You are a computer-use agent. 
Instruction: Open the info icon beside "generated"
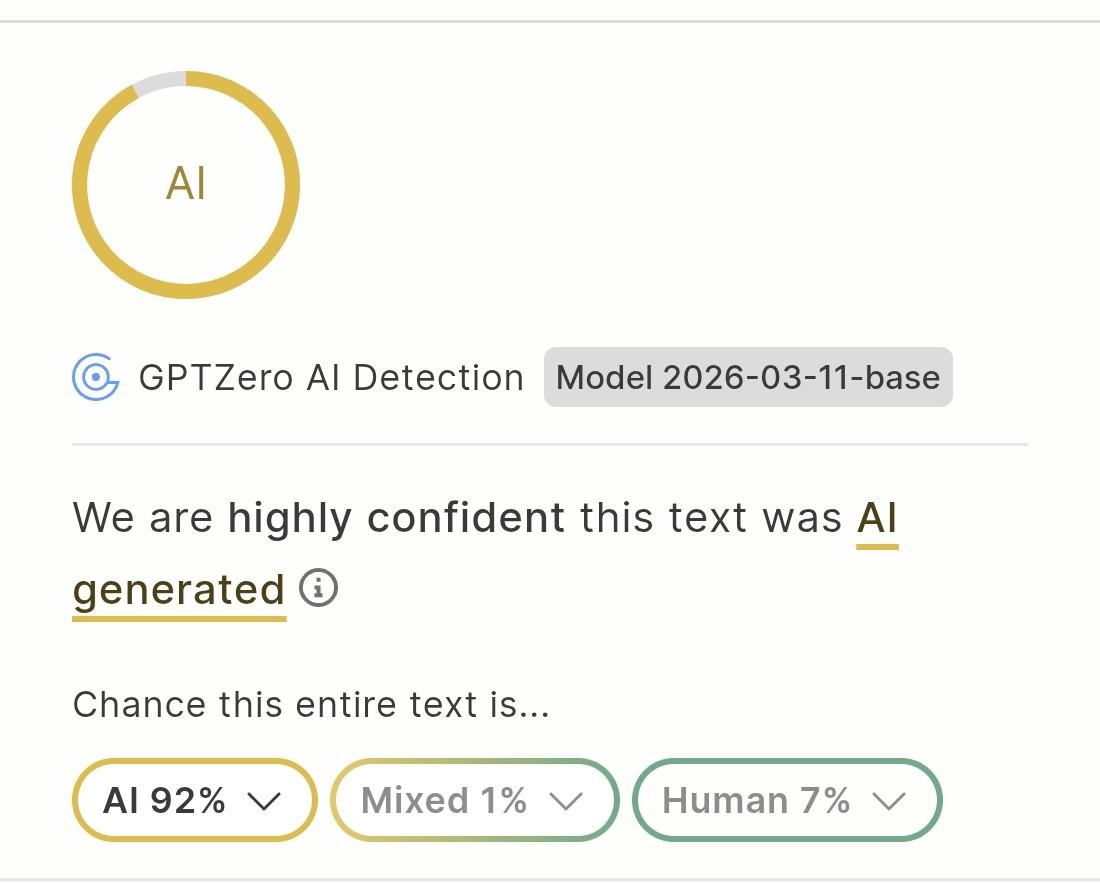tap(319, 588)
